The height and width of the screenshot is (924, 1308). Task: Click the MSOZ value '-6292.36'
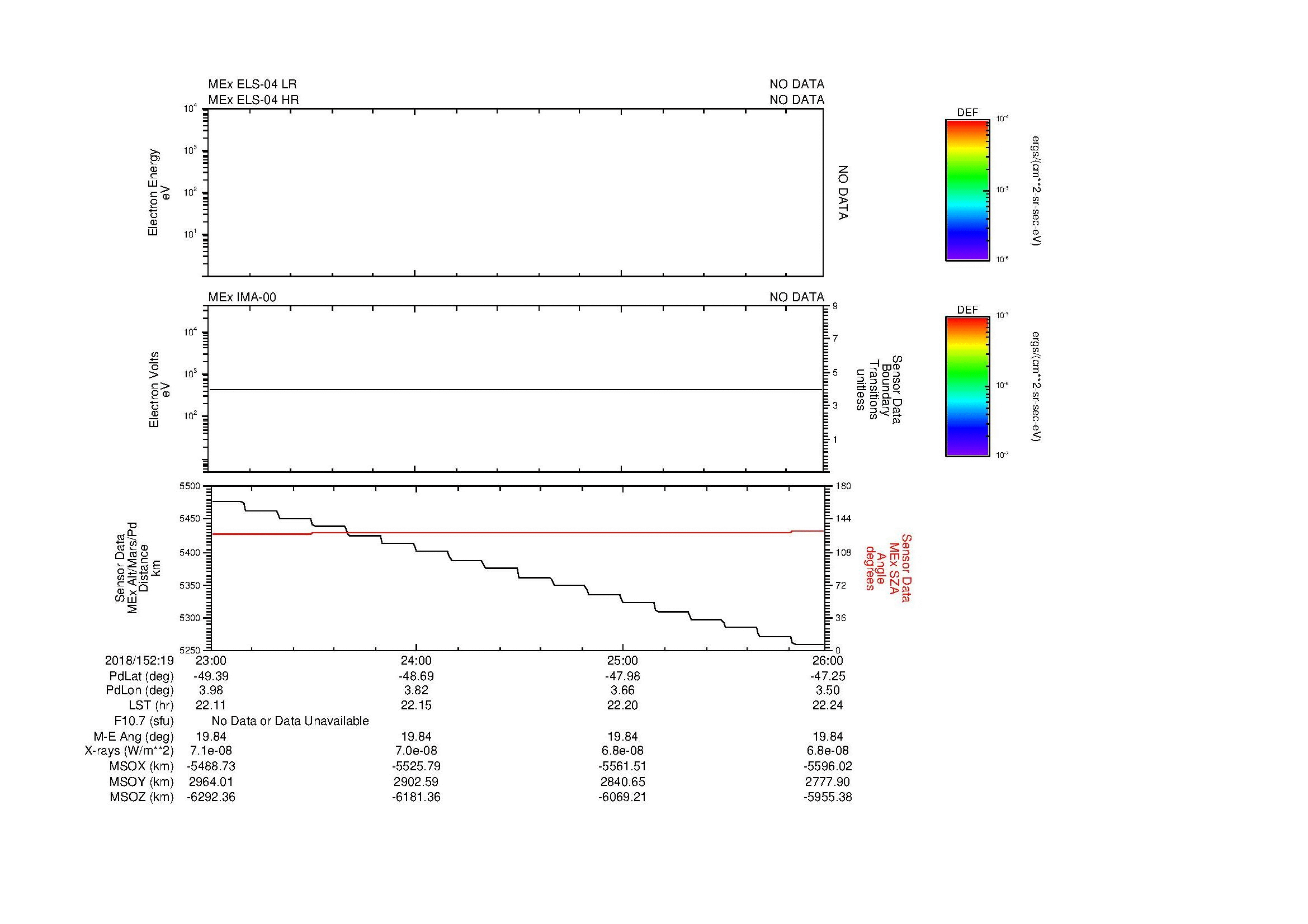point(211,798)
